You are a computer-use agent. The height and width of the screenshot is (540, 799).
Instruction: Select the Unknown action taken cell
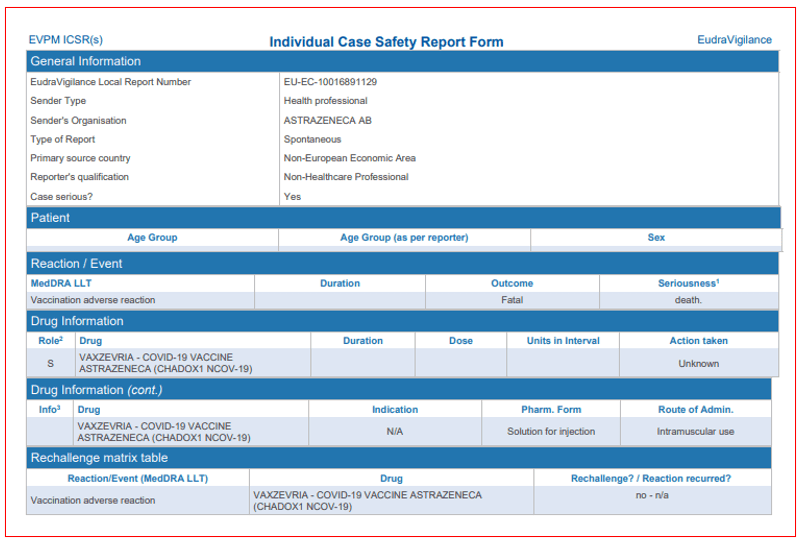698,364
